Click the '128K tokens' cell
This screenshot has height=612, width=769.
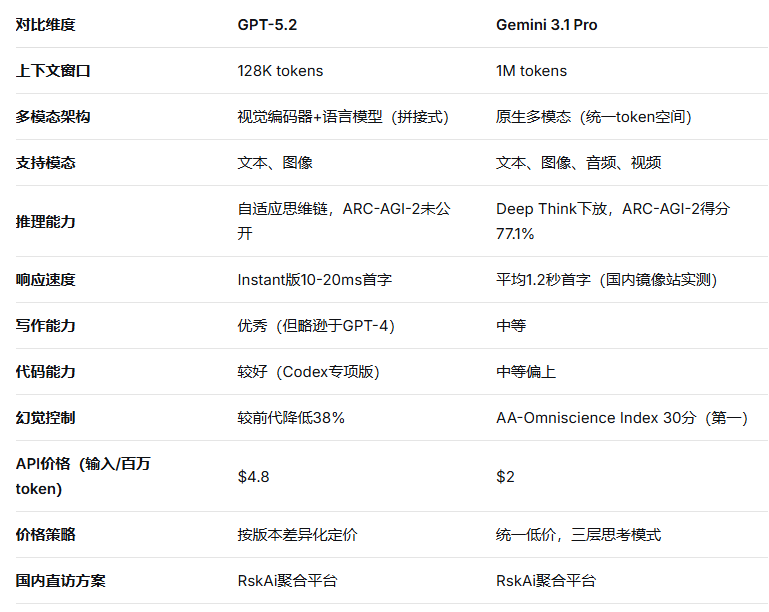[281, 71]
